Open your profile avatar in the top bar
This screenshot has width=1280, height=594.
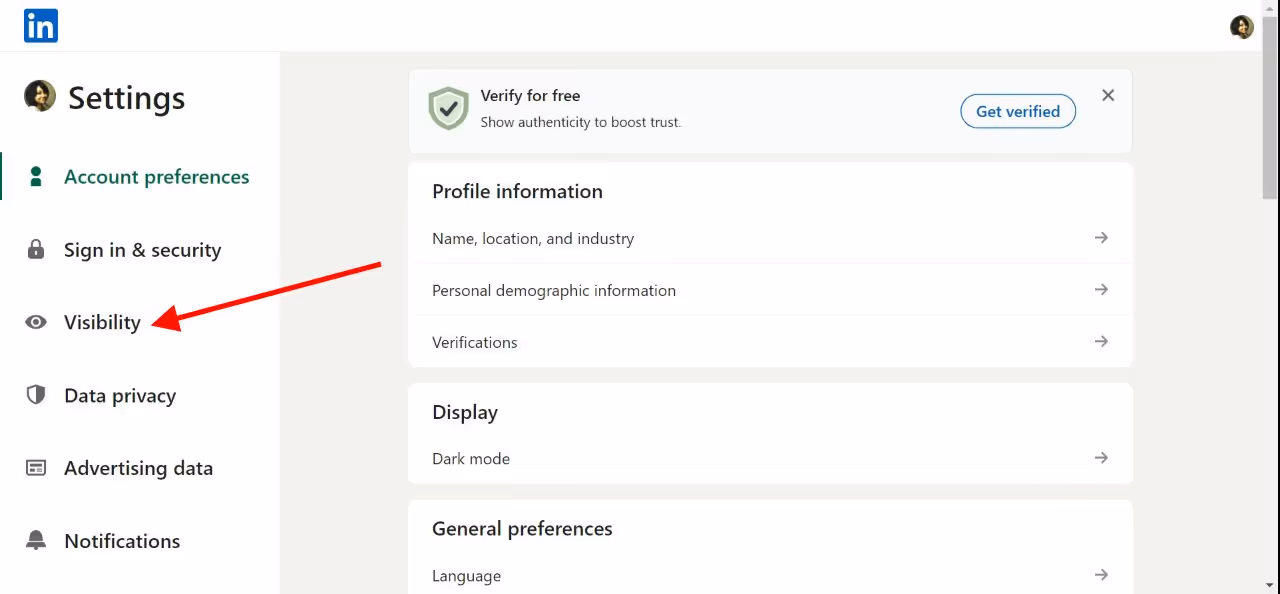[1241, 26]
